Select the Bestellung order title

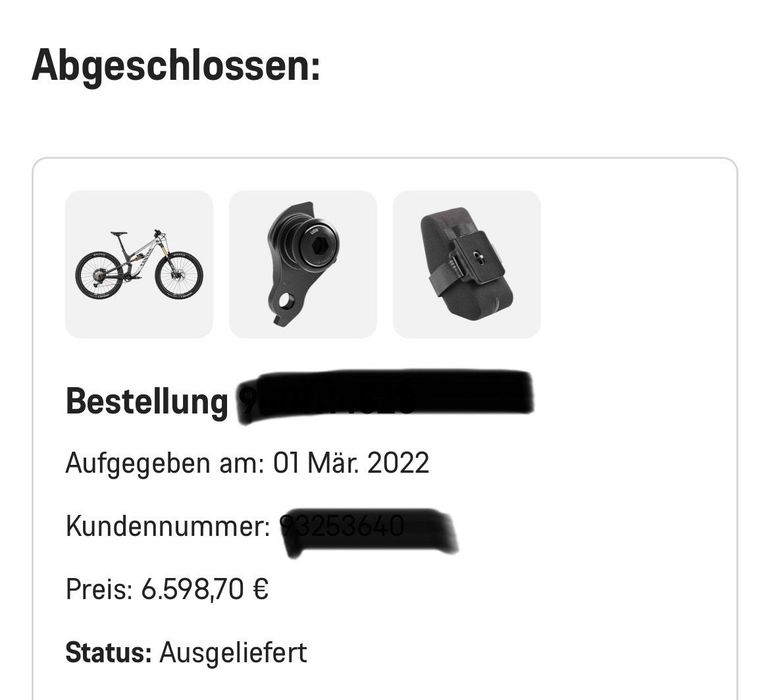pyautogui.click(x=147, y=402)
